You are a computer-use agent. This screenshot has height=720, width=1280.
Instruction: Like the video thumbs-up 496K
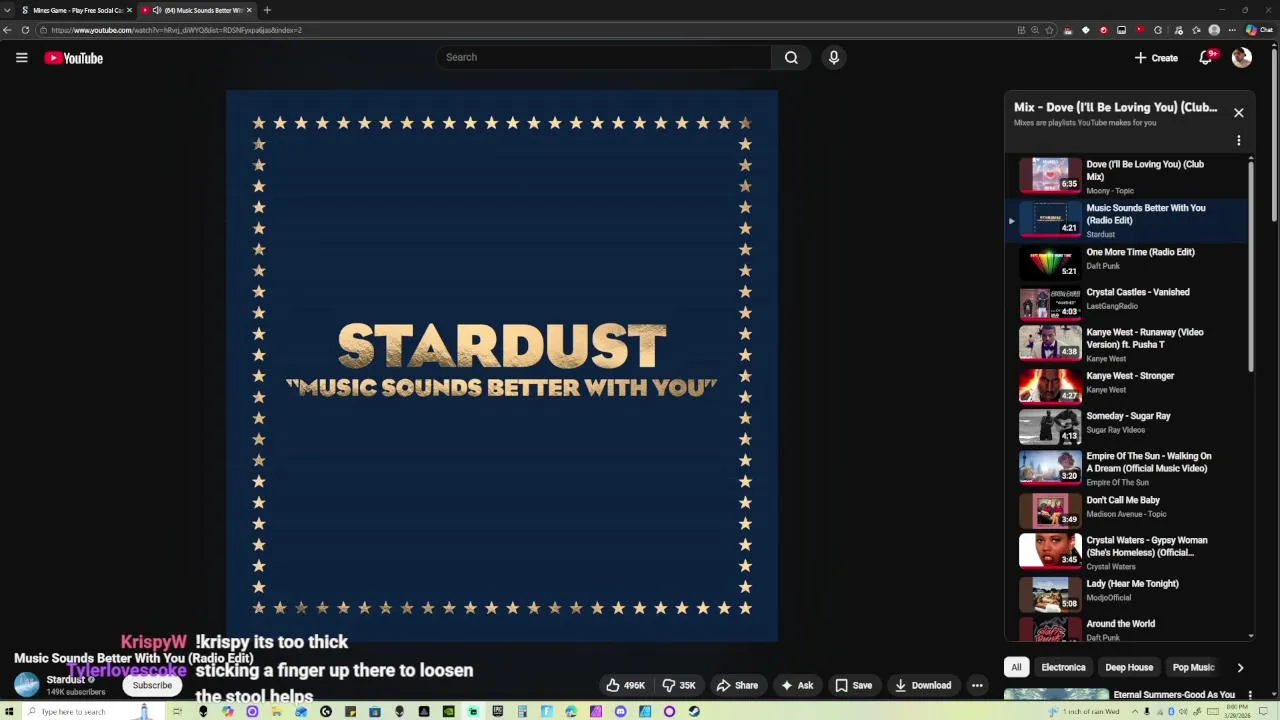[625, 685]
